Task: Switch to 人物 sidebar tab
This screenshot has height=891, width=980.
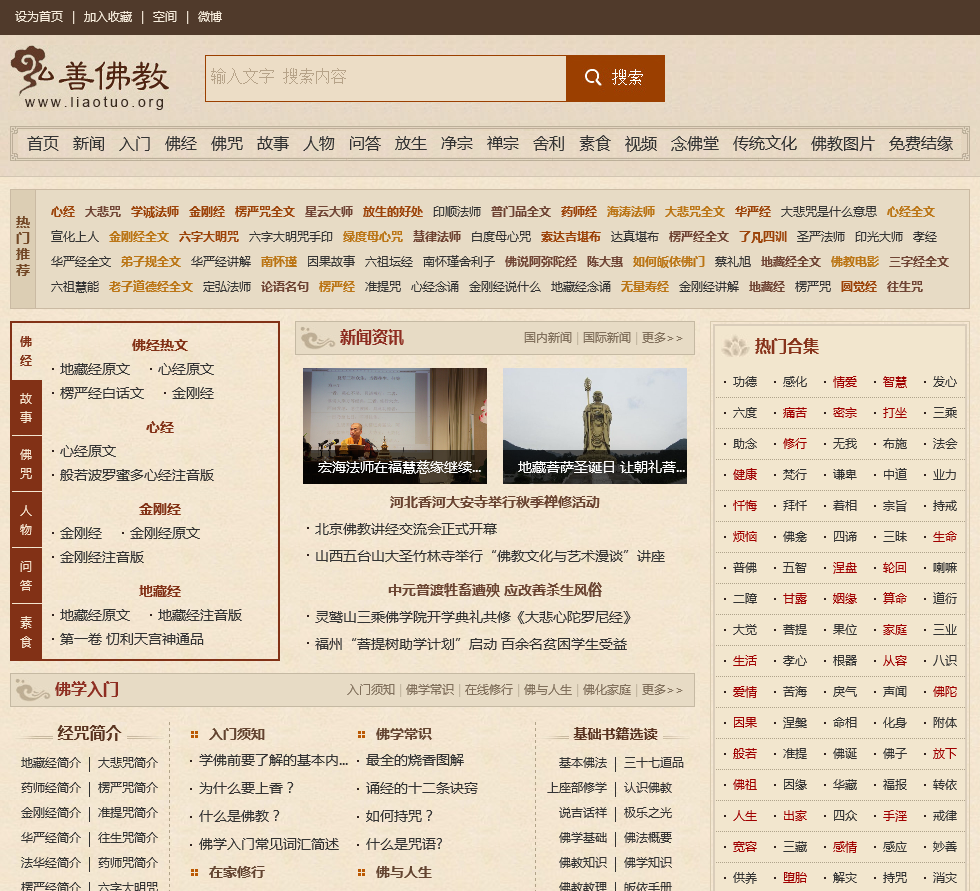Action: point(26,520)
